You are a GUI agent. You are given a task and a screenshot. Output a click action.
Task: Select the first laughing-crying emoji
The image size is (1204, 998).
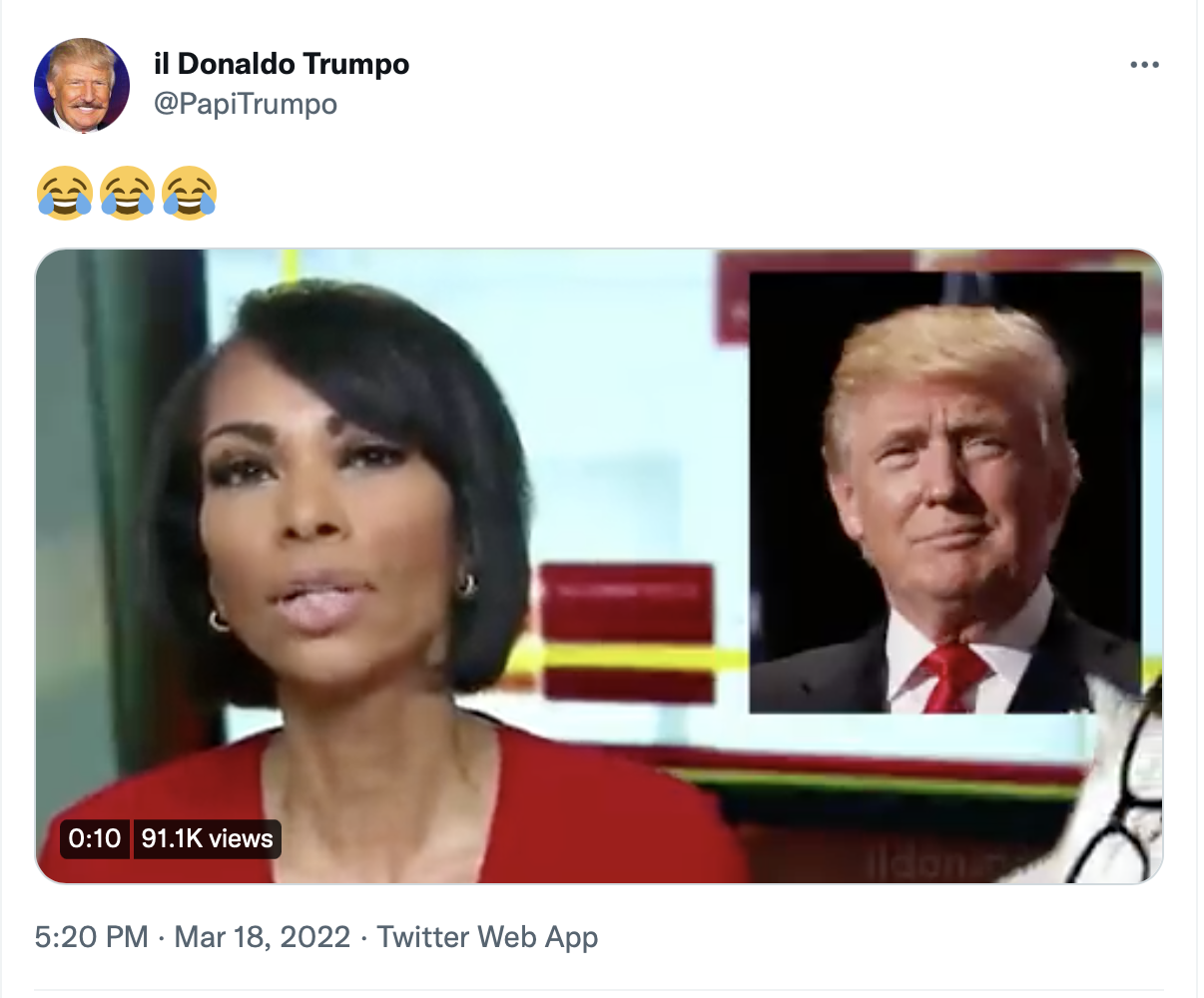pos(65,193)
